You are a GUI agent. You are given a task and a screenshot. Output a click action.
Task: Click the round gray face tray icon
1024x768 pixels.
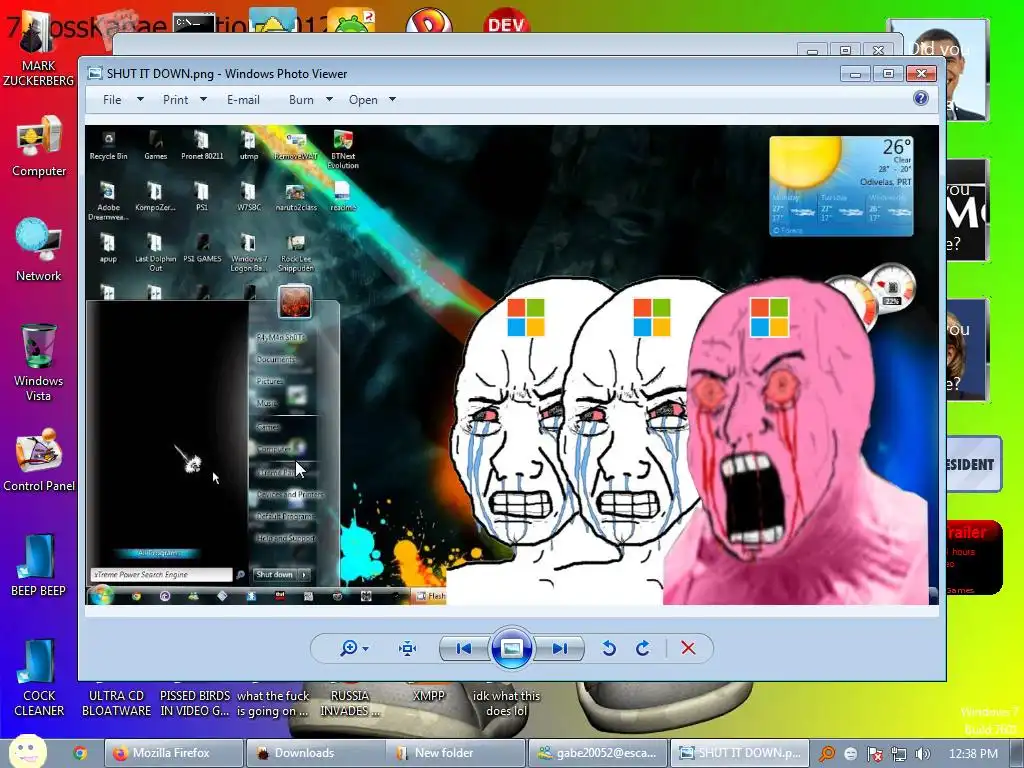[x=850, y=754]
